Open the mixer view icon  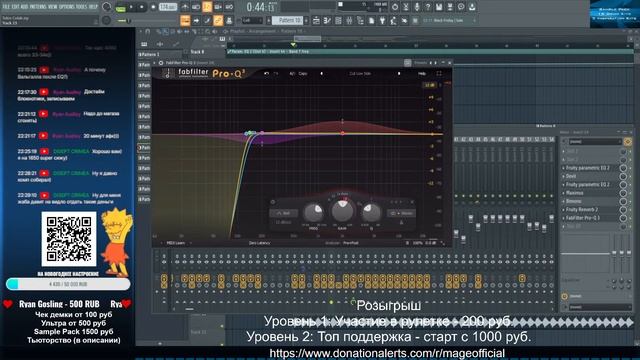pos(349,20)
